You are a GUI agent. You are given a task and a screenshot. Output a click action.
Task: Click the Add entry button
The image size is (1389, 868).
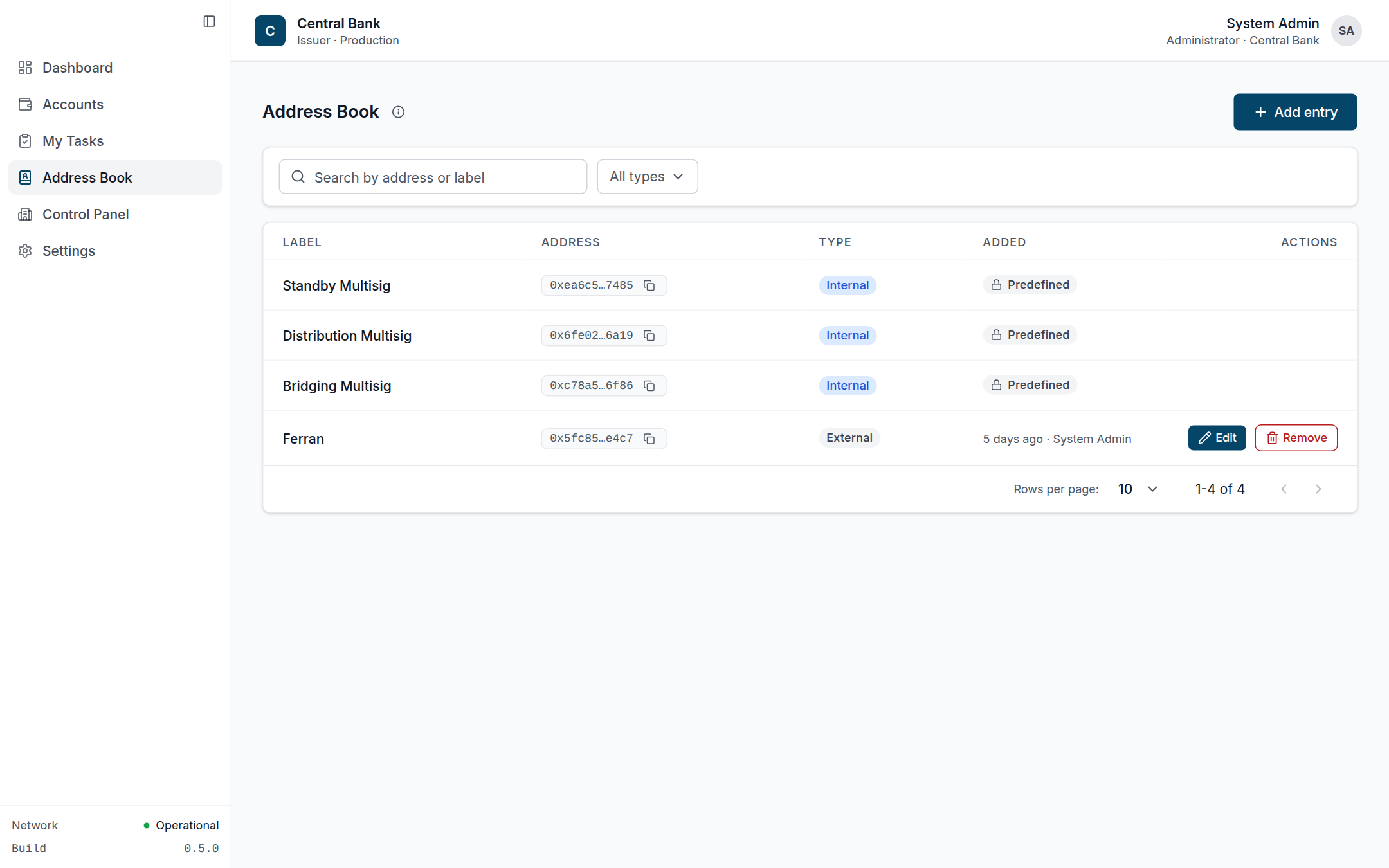(x=1294, y=112)
